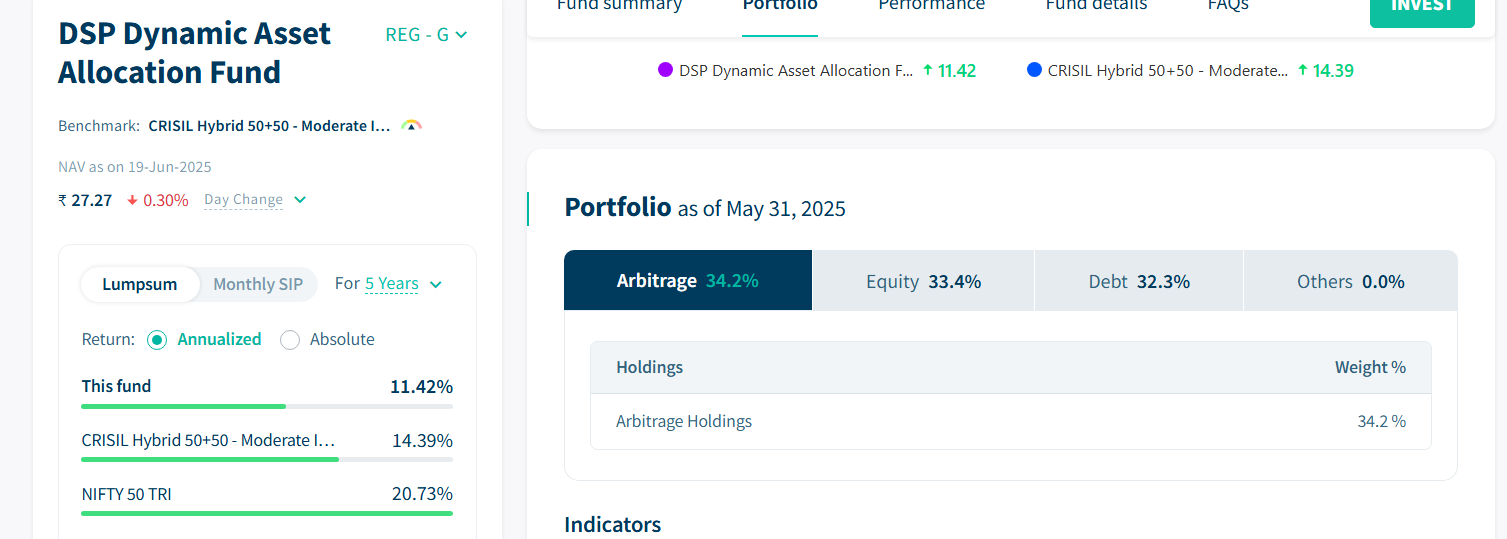Click the risk-o-meter icon beside benchmark
The width and height of the screenshot is (1507, 539).
[x=411, y=126]
